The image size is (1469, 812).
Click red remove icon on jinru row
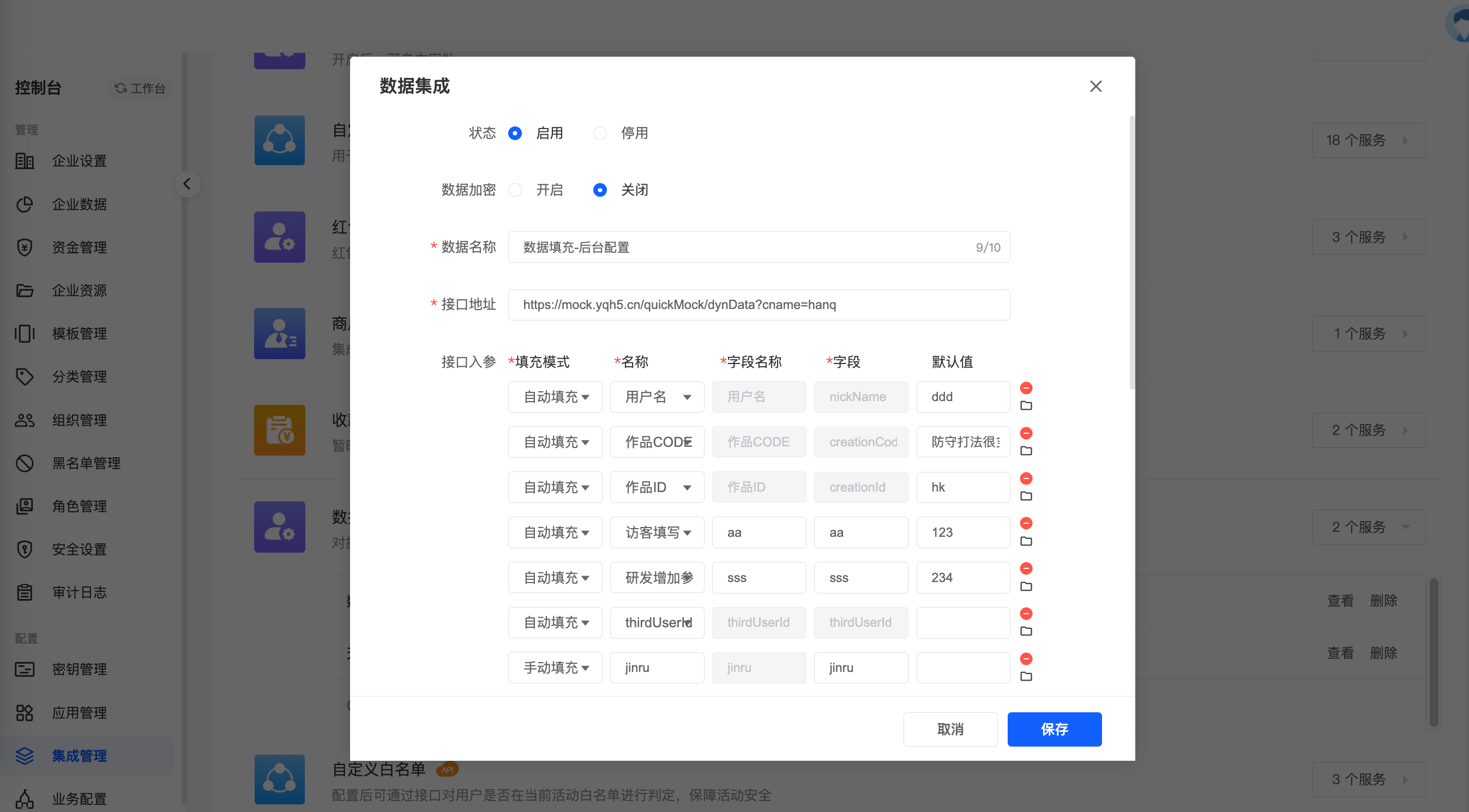[1025, 659]
